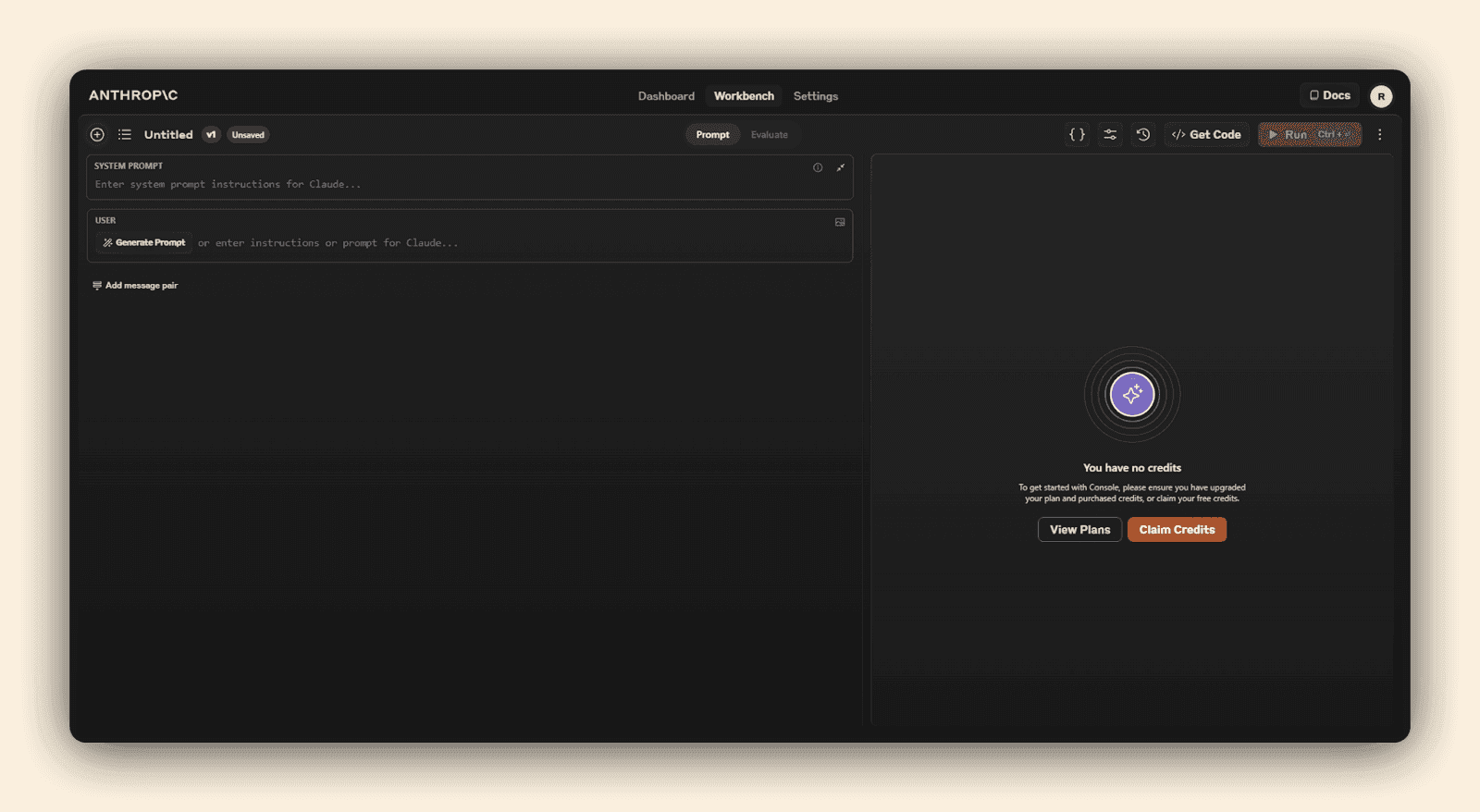Click the plus icon to create new prompt
The height and width of the screenshot is (812, 1480).
(x=97, y=135)
